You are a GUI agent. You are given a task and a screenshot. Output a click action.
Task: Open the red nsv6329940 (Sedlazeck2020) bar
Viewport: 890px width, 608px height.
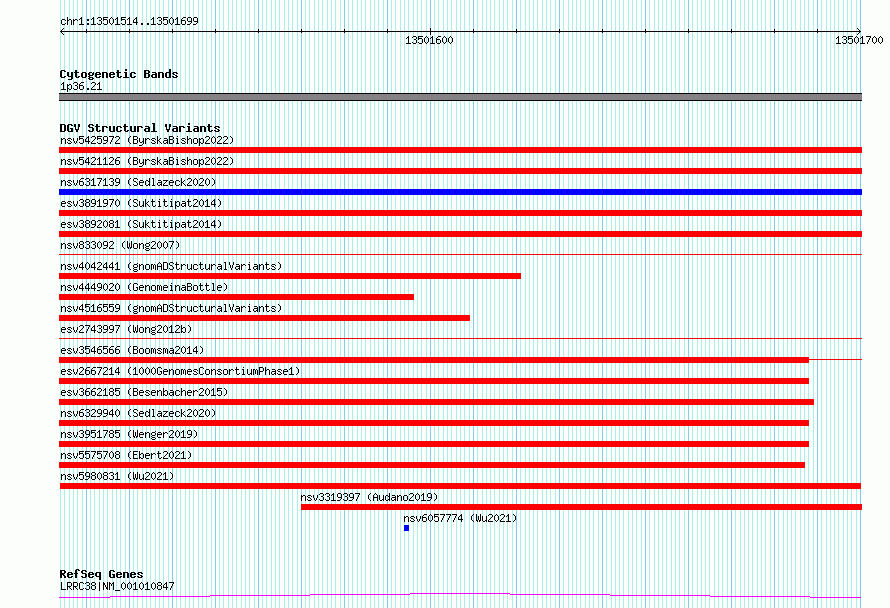434,423
